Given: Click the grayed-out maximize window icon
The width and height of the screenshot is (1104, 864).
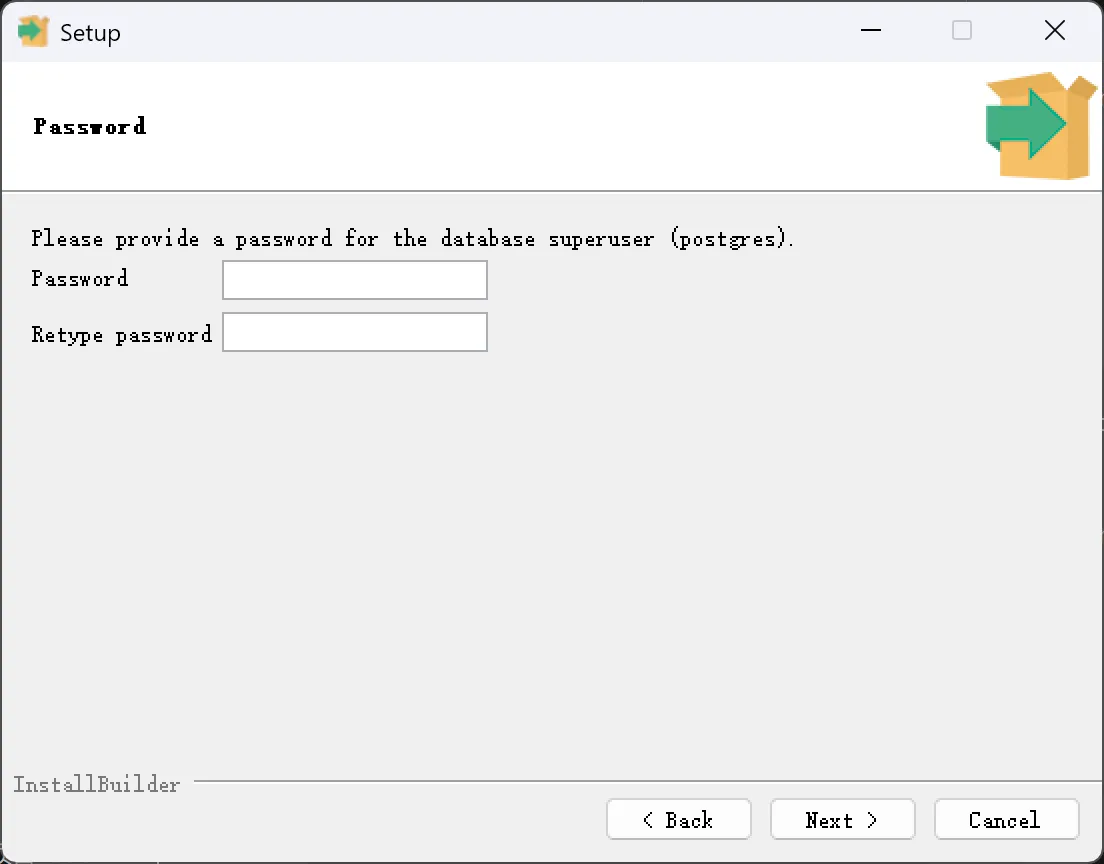Looking at the screenshot, I should point(962,30).
